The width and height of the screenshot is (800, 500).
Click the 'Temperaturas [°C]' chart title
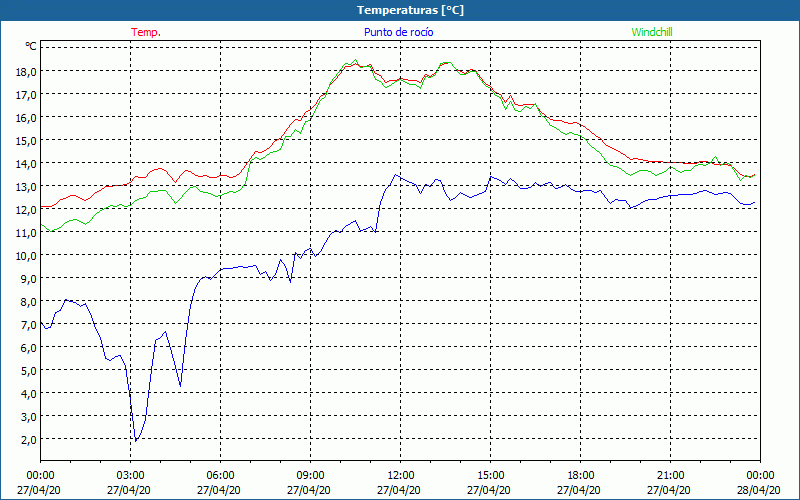click(410, 10)
